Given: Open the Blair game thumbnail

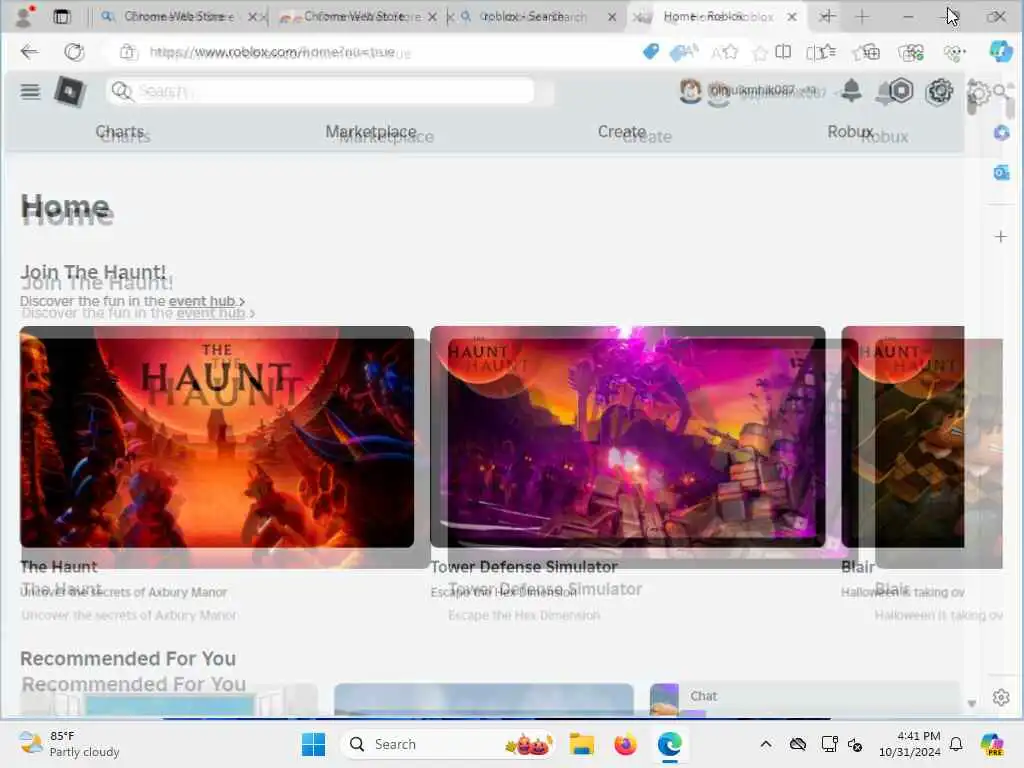Looking at the screenshot, I should pyautogui.click(x=903, y=436).
